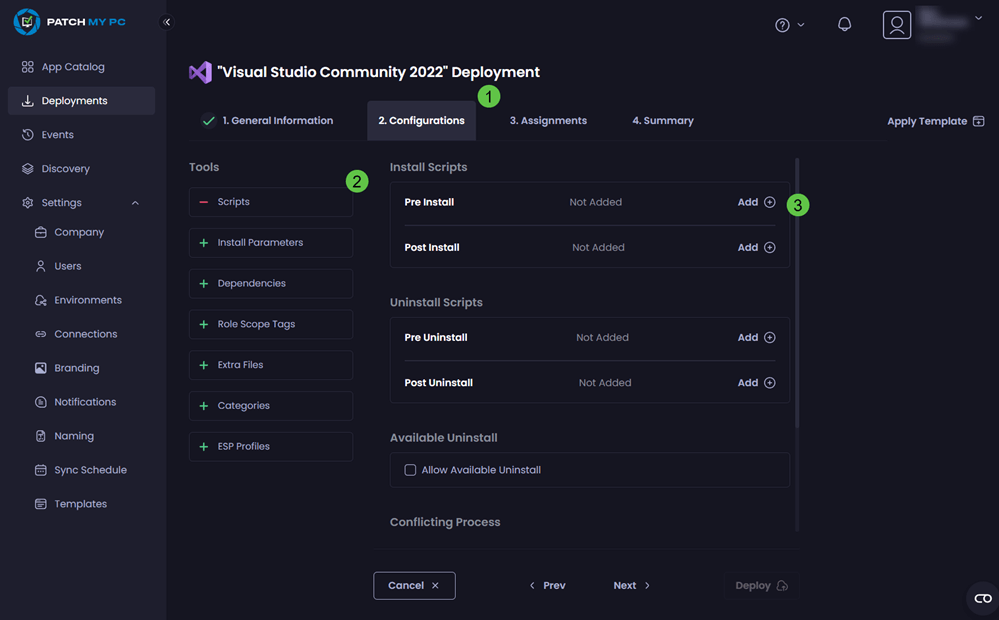
Task: Enable Allow Available Uninstall checkbox
Action: [410, 470]
